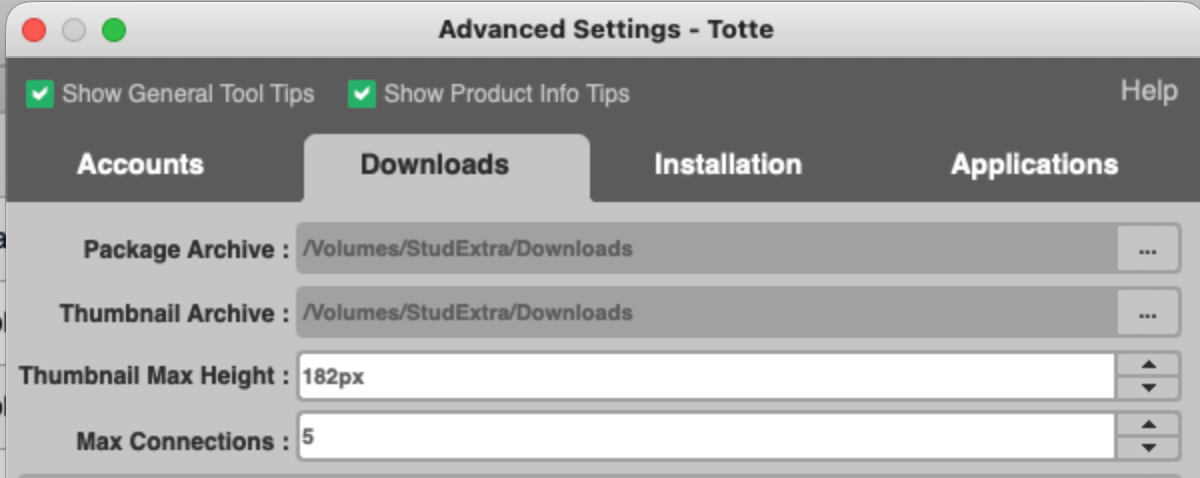Click the Package Archive path field

point(707,248)
